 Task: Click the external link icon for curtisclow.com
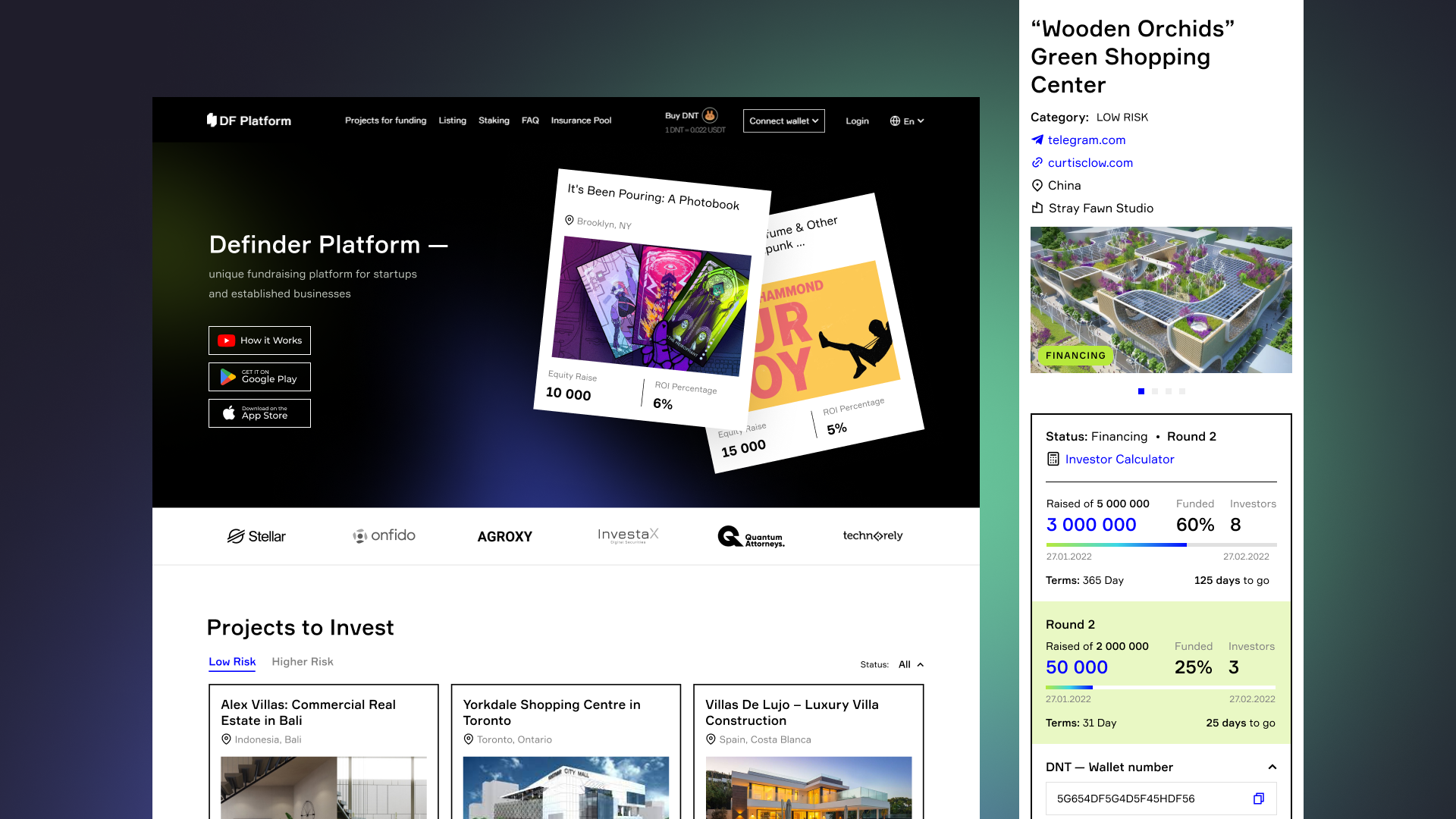click(1037, 162)
